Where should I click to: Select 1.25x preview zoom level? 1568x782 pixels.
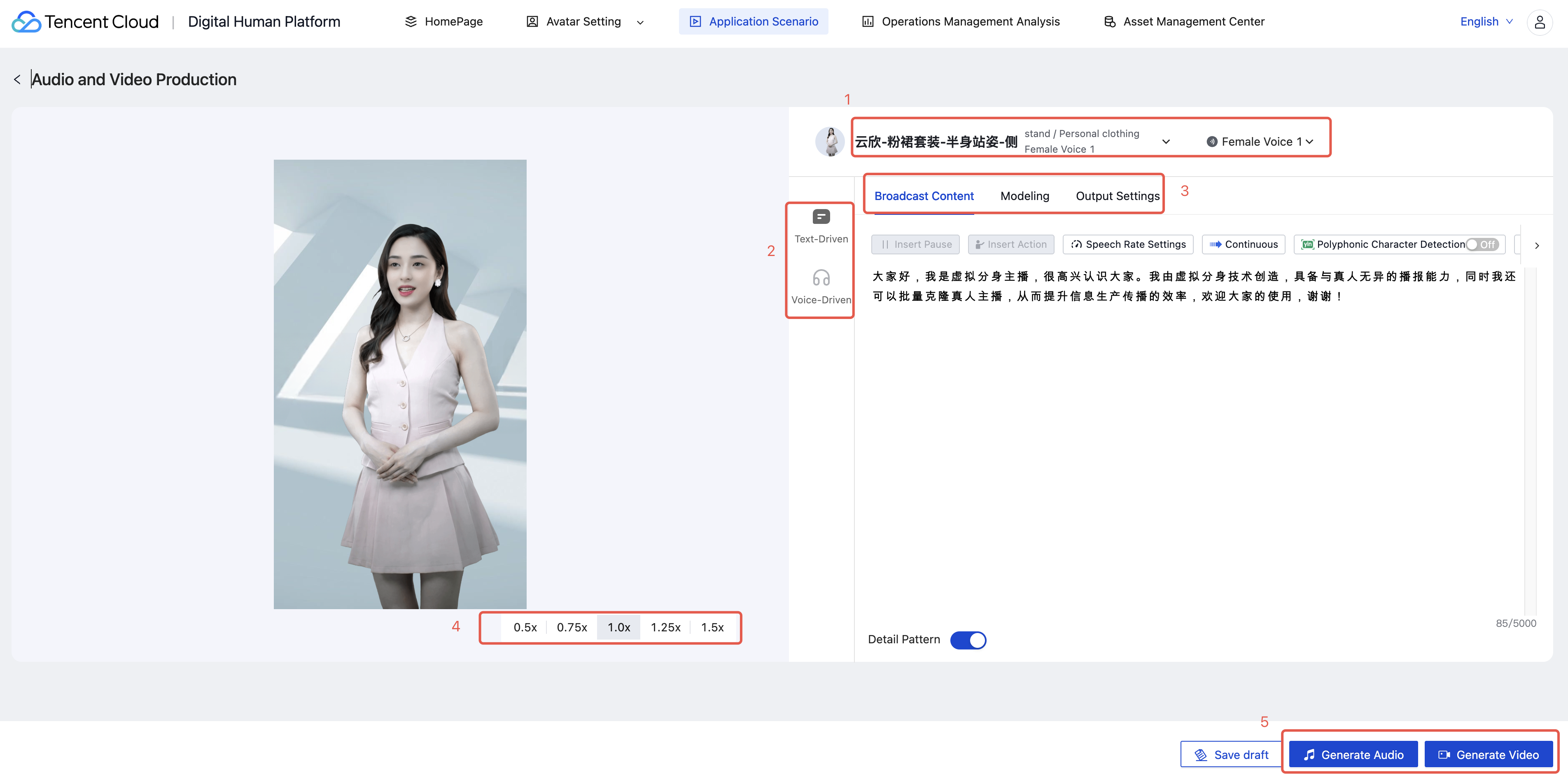665,627
